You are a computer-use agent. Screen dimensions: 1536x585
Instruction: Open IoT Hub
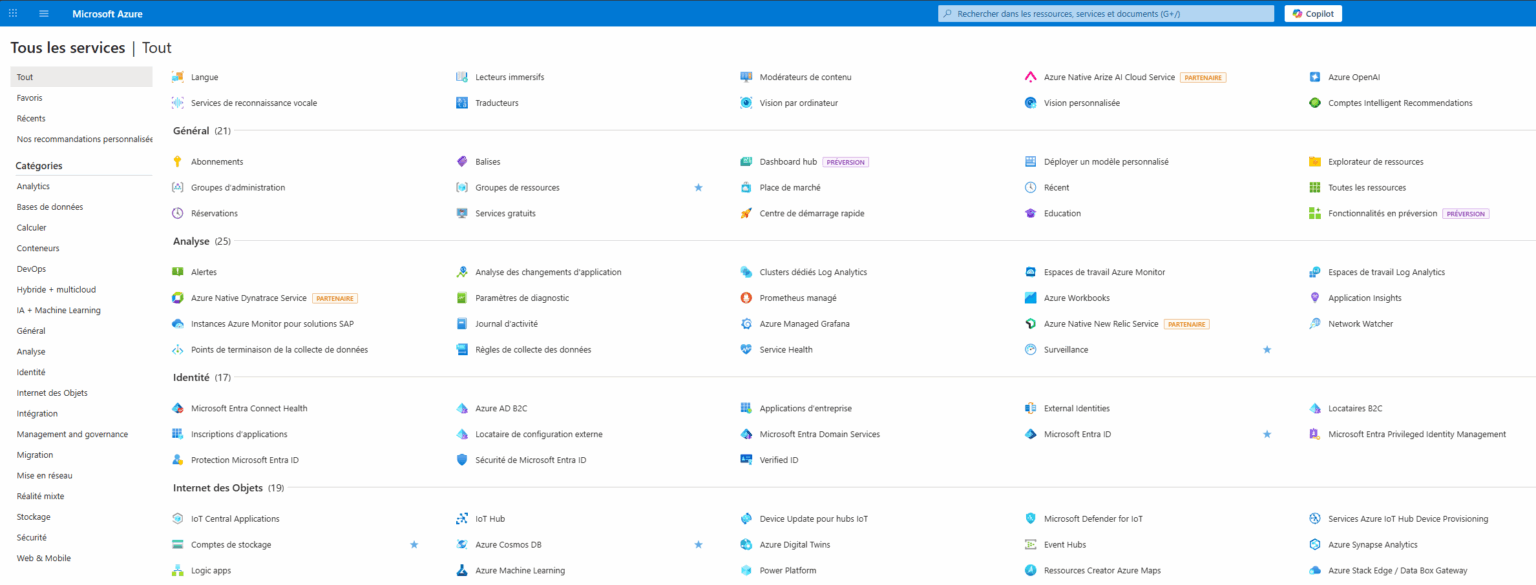click(x=488, y=518)
